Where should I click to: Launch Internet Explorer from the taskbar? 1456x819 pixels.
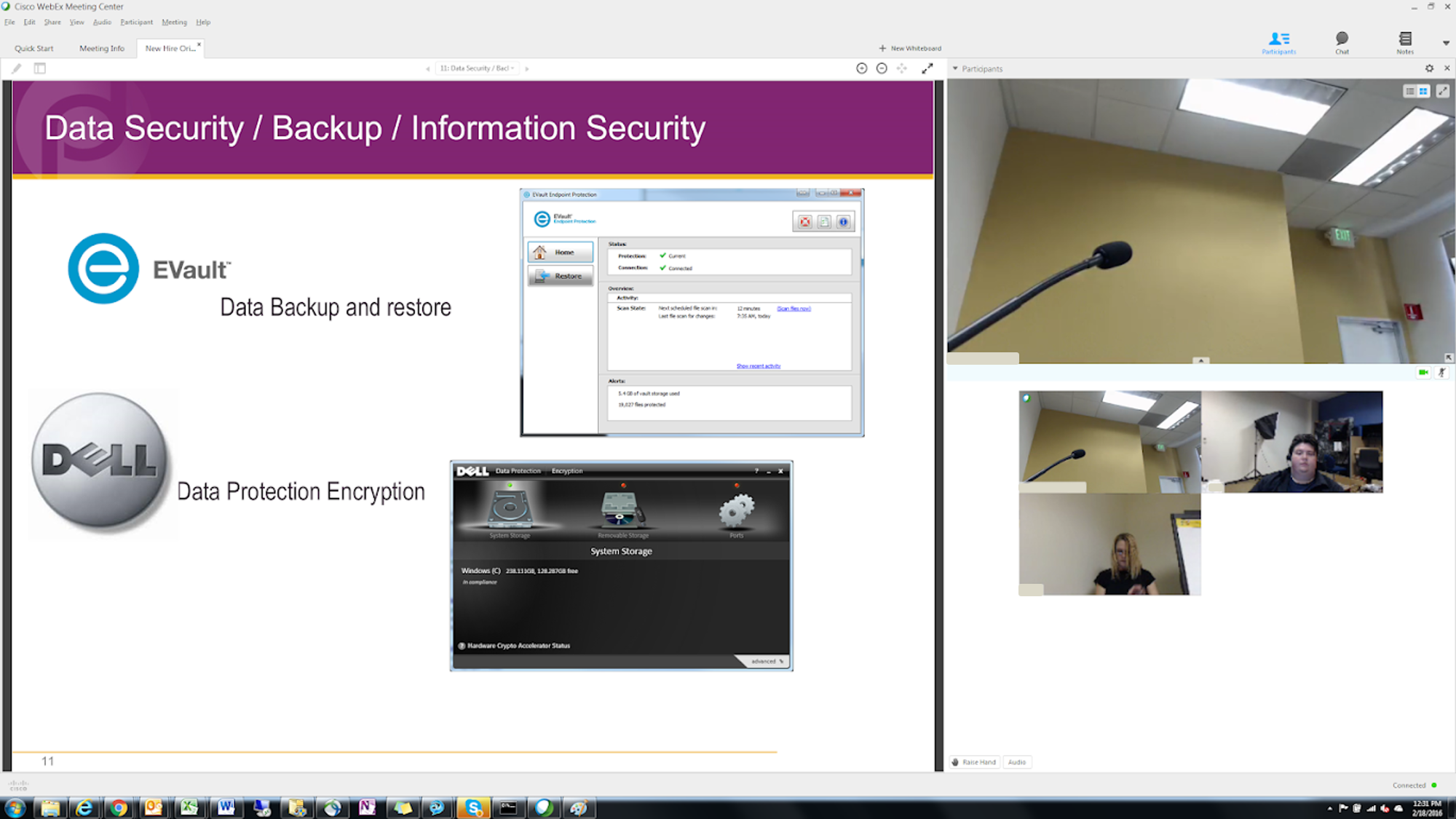84,807
